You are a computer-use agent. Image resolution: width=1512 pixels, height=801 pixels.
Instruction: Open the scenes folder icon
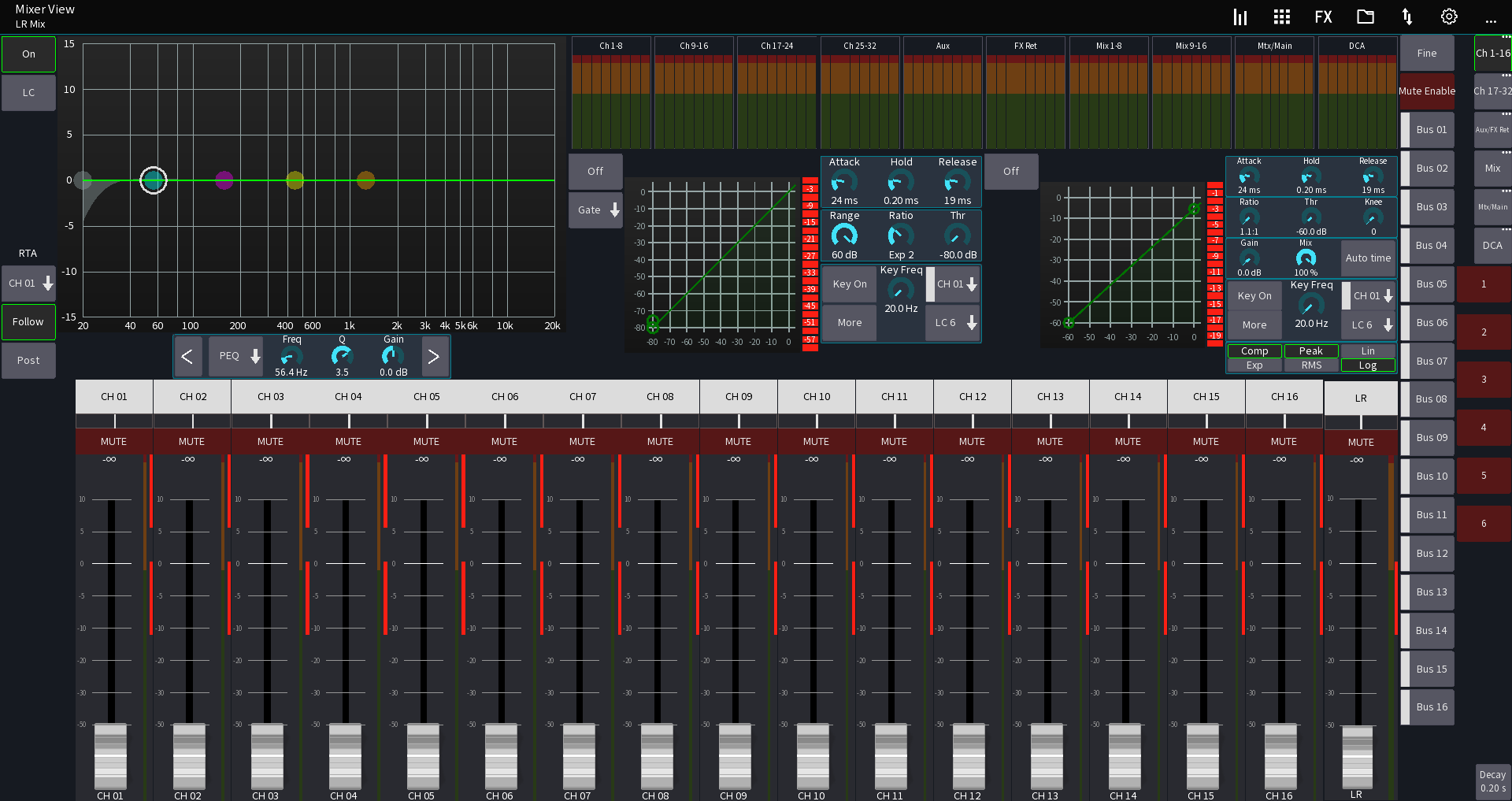pos(1366,17)
